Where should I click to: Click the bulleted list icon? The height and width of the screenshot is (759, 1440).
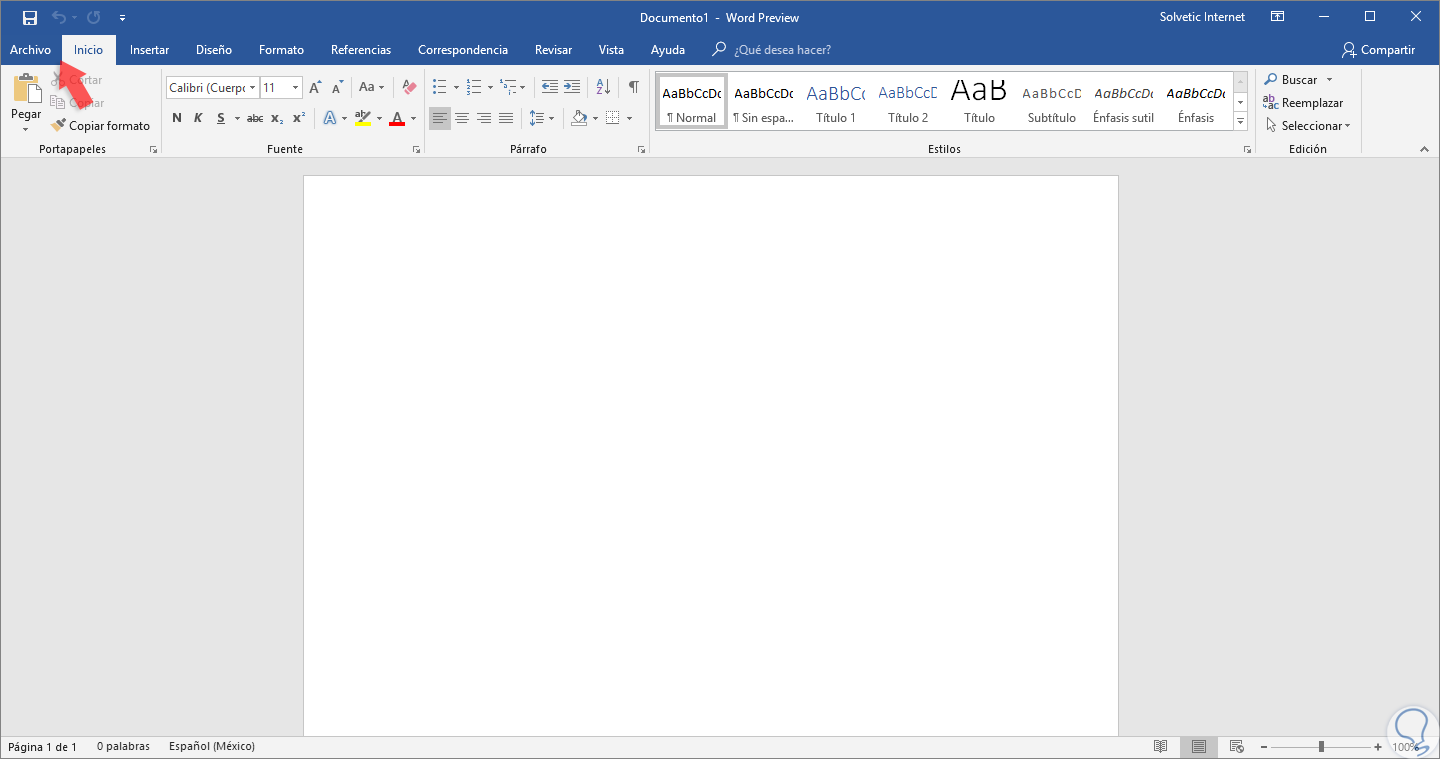point(439,87)
